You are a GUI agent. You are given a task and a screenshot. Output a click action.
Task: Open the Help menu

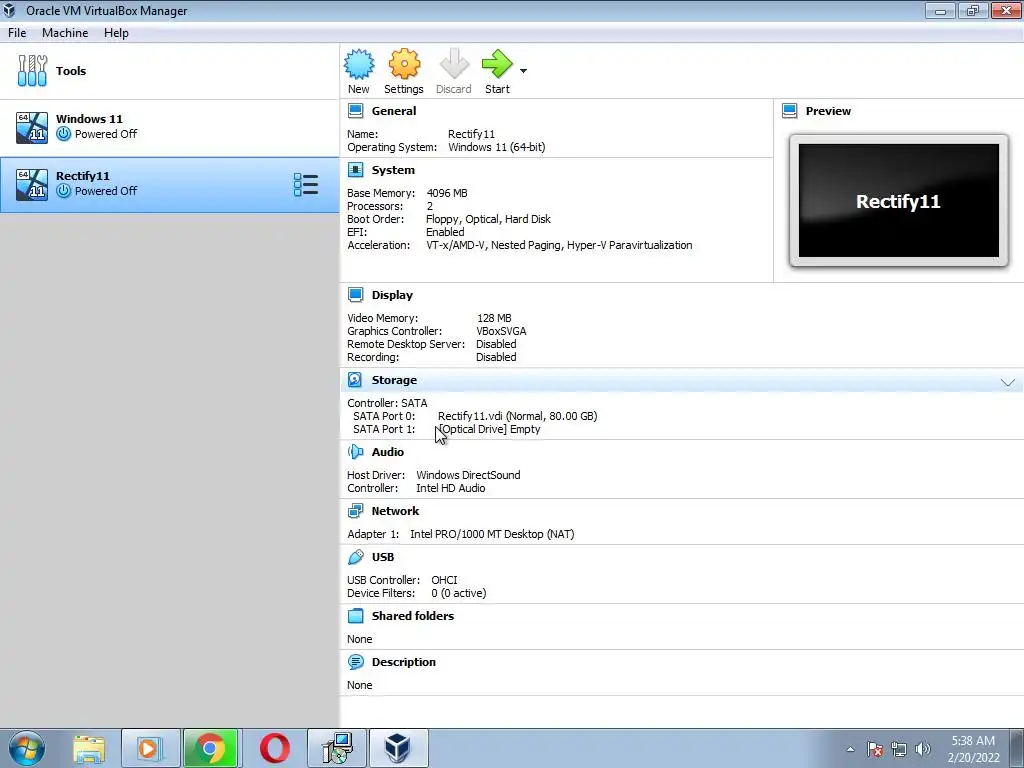coord(116,33)
